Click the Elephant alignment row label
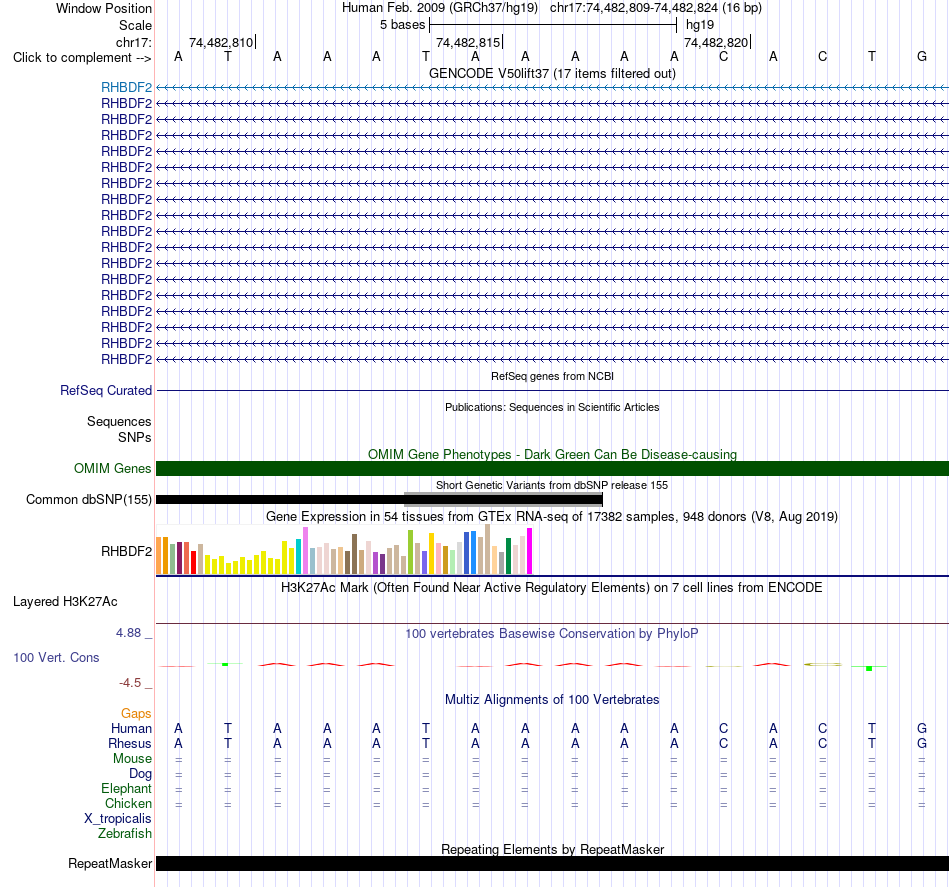 [x=126, y=788]
